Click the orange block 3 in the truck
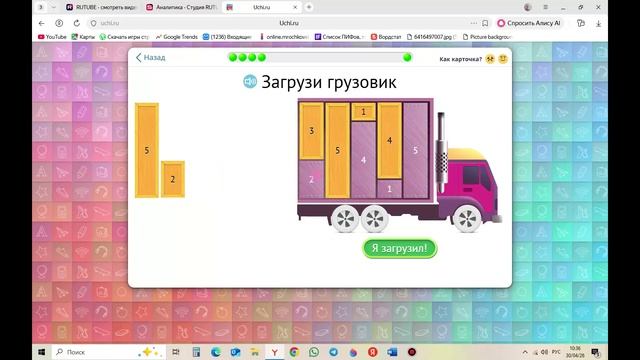640x360 pixels. 311,131
